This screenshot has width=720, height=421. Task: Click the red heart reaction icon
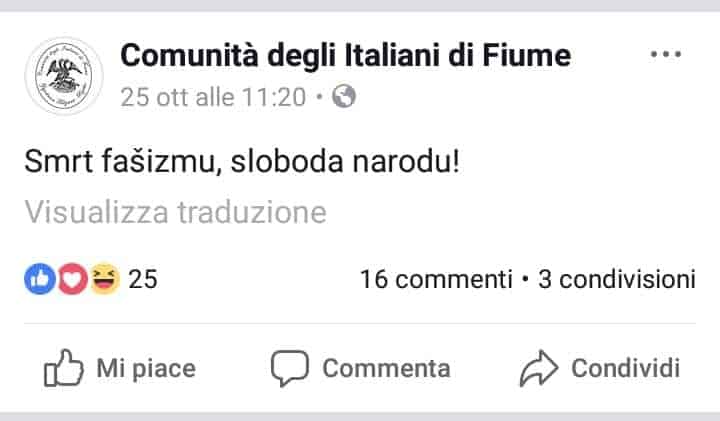coord(72,279)
